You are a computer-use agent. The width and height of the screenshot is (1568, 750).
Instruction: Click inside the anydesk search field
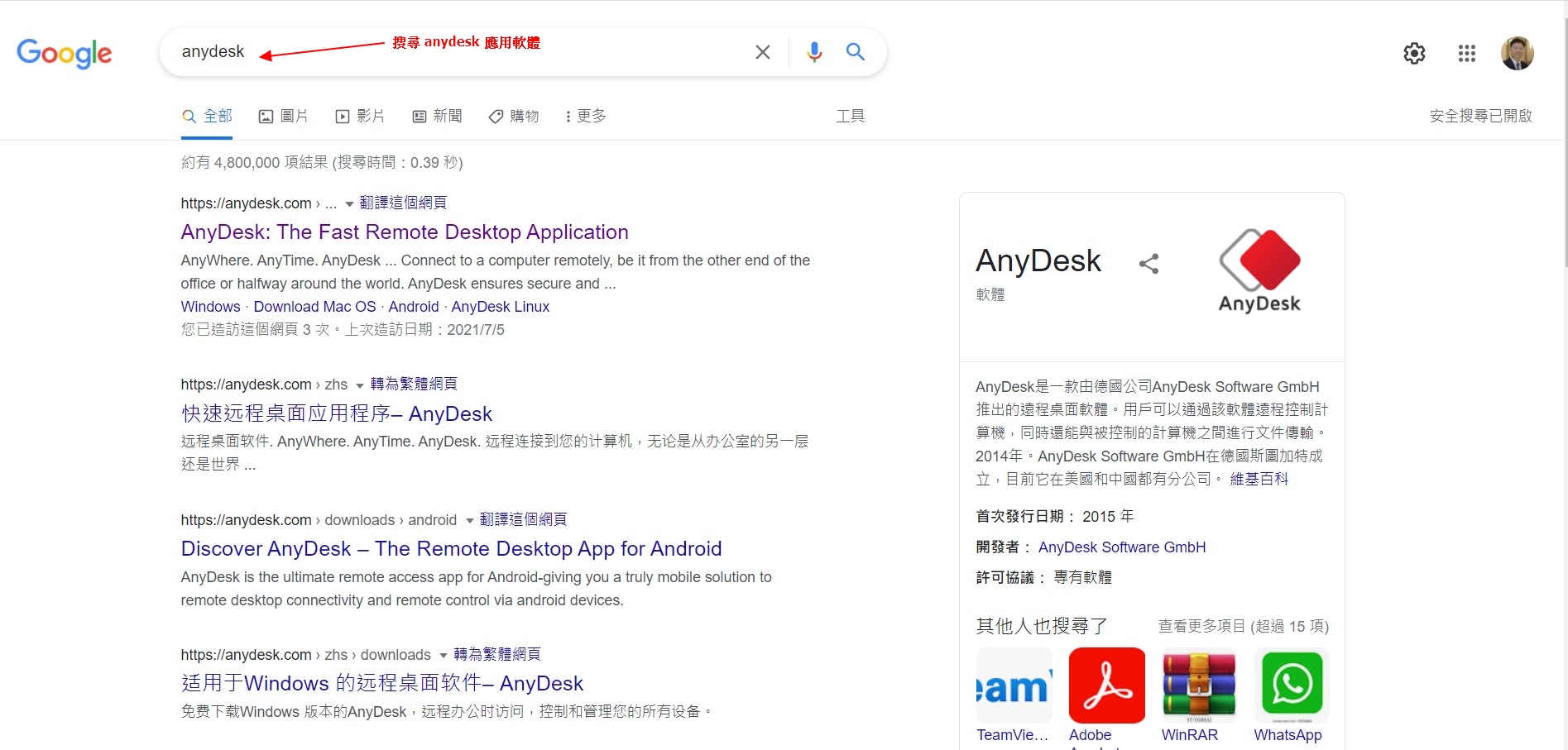(x=455, y=52)
